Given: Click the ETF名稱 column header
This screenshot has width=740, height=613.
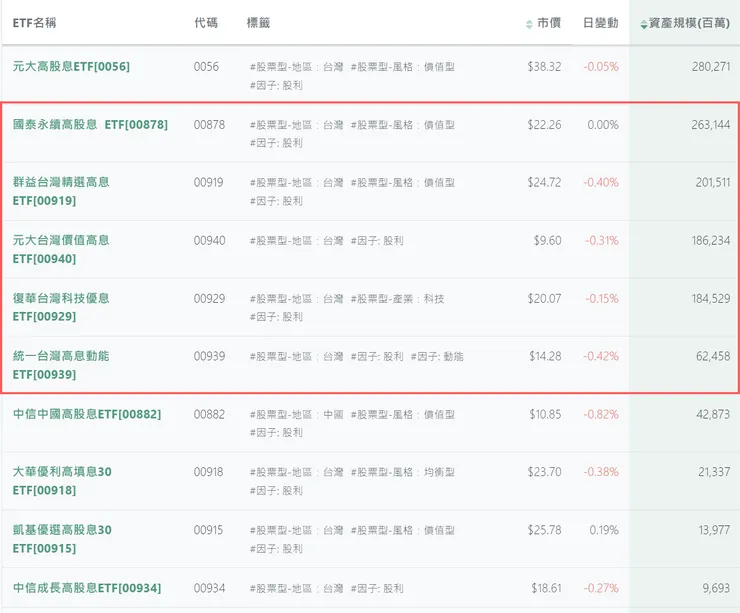Looking at the screenshot, I should click(35, 22).
